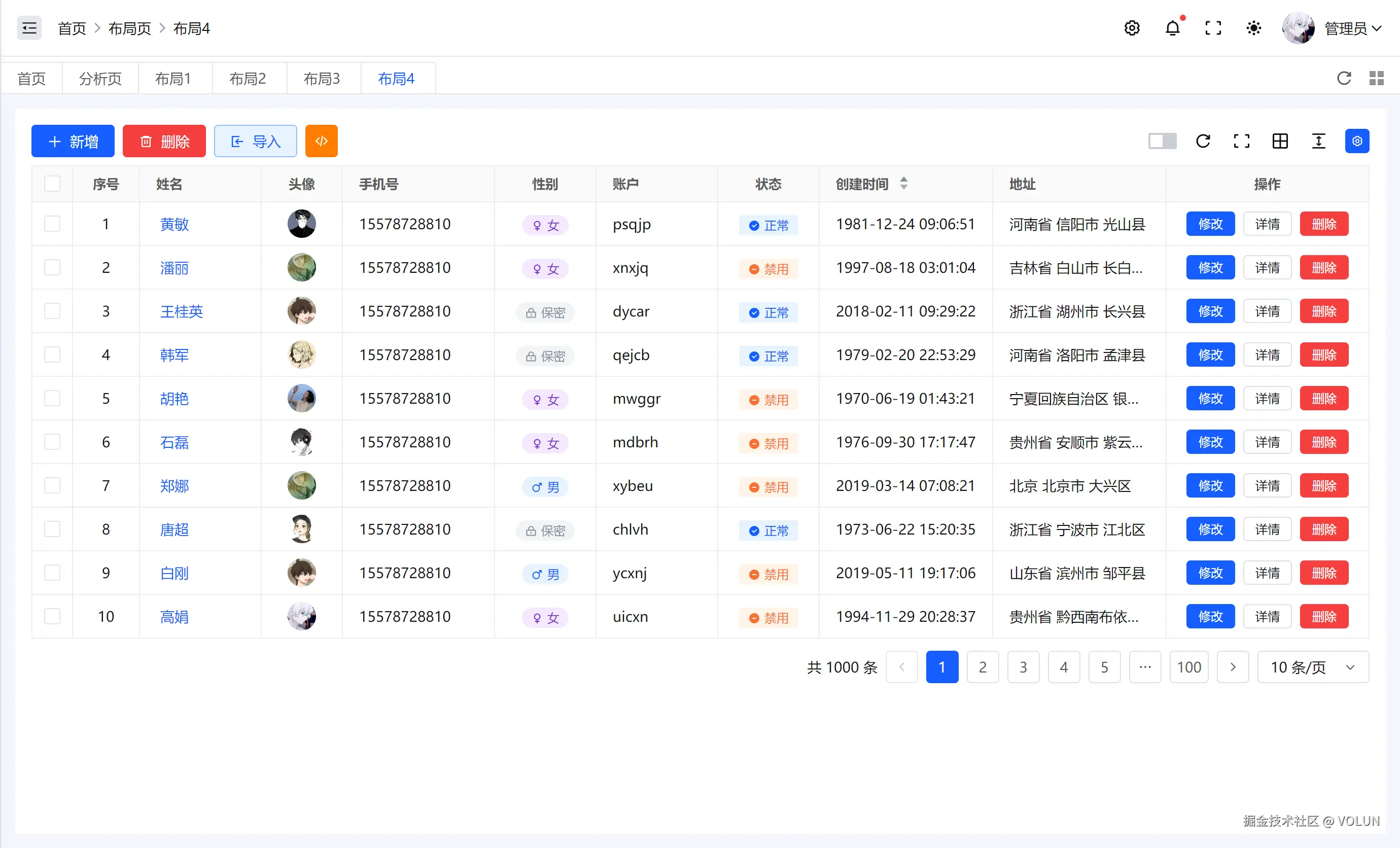Image resolution: width=1400 pixels, height=848 pixels.
Task: Open the notification bell
Action: [x=1172, y=28]
